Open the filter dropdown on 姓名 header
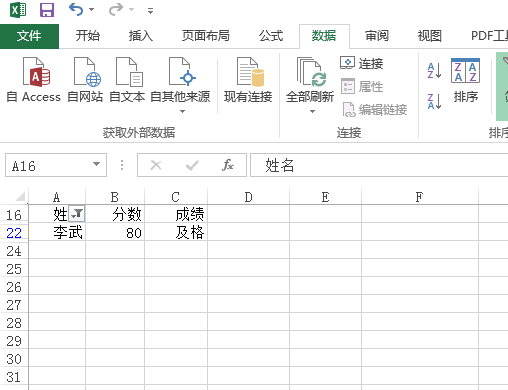Screen dimensions: 508x390 click(77, 214)
